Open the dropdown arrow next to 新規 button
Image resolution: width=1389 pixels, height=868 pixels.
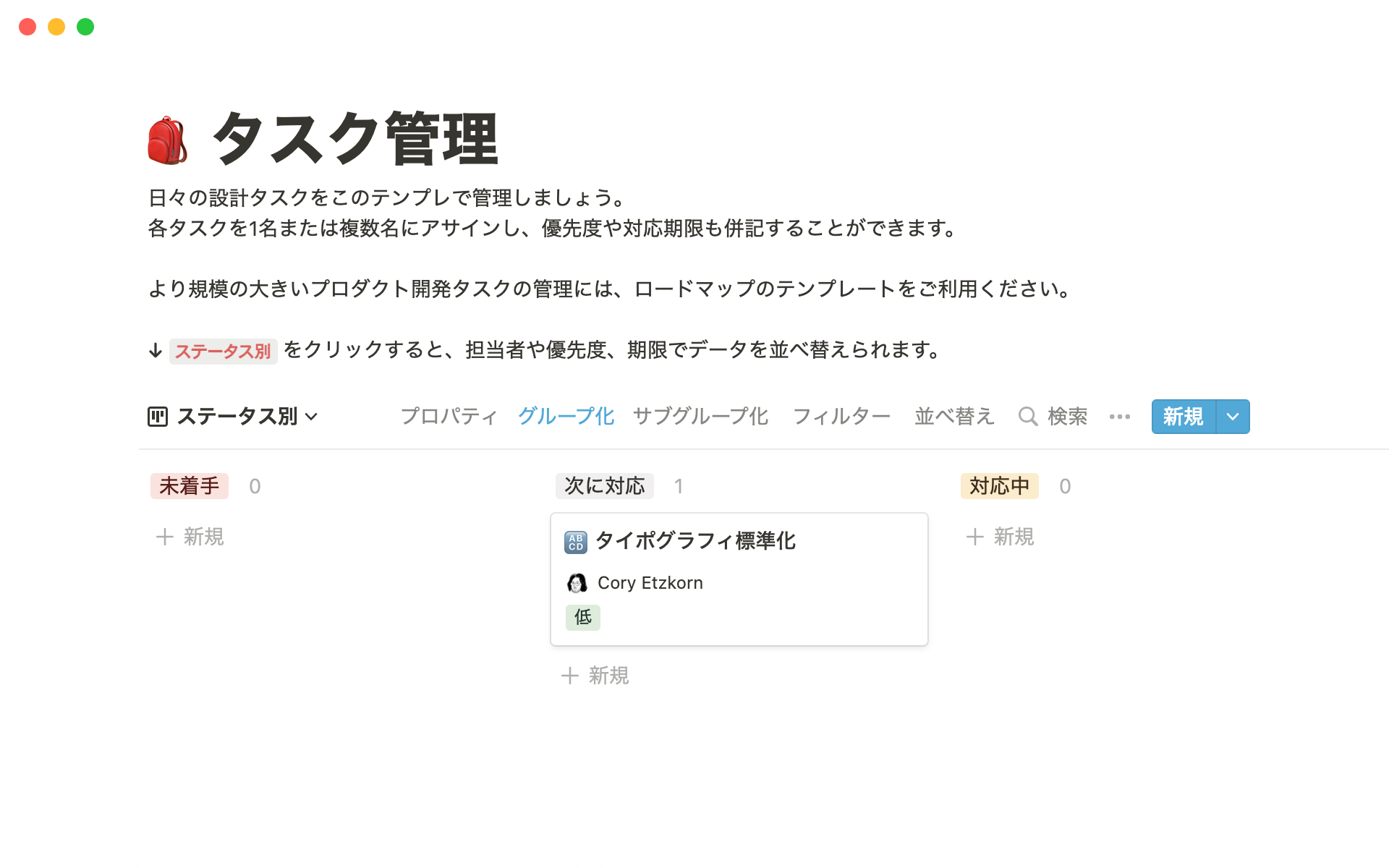coord(1233,417)
